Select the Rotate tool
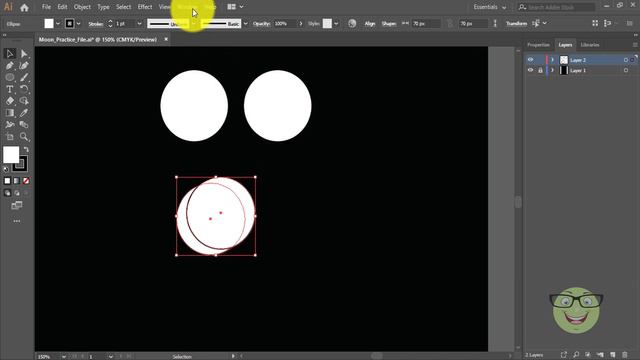The image size is (640, 360). pos(24,89)
